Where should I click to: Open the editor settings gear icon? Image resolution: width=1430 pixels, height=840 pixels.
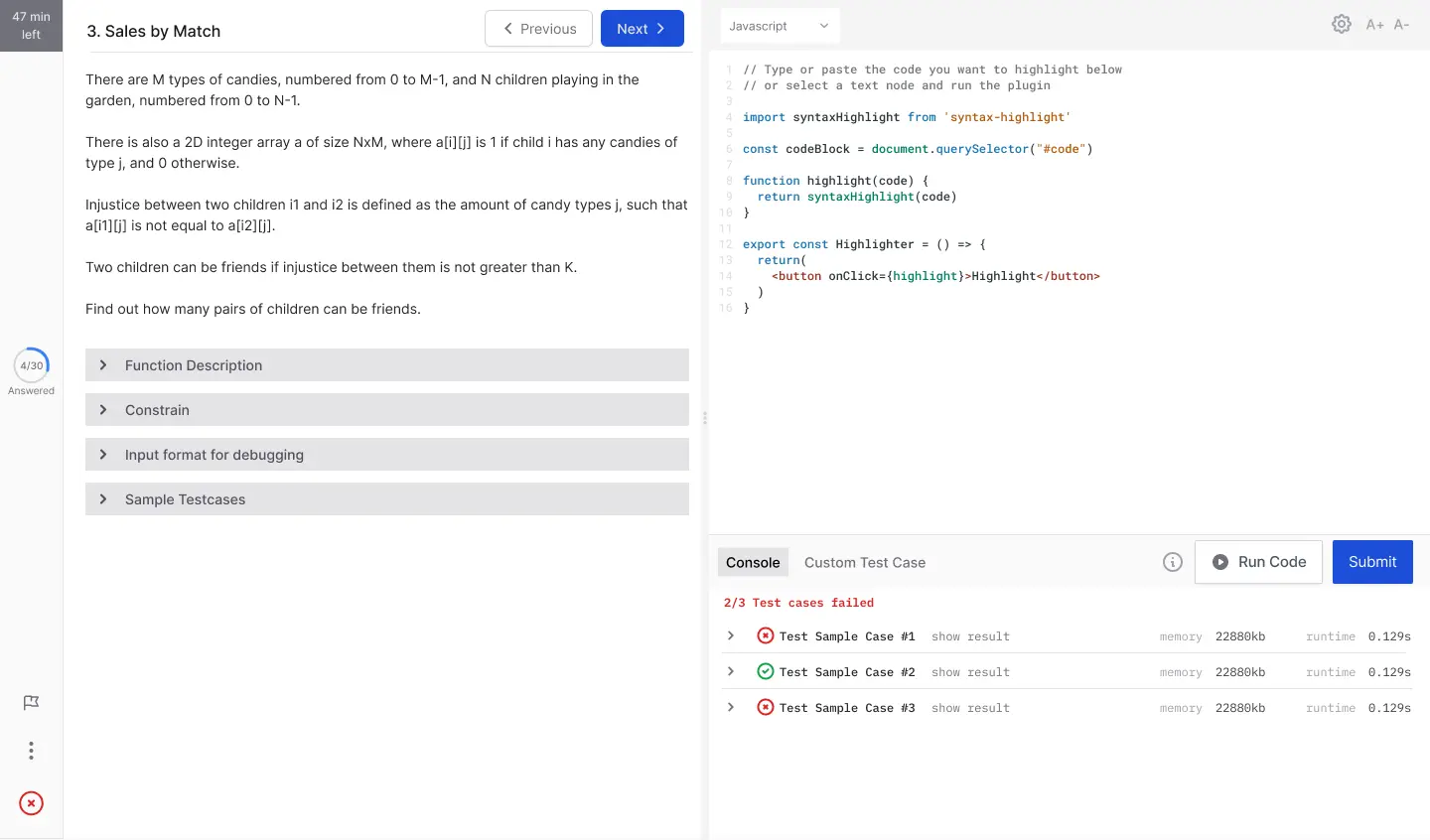[x=1342, y=25]
